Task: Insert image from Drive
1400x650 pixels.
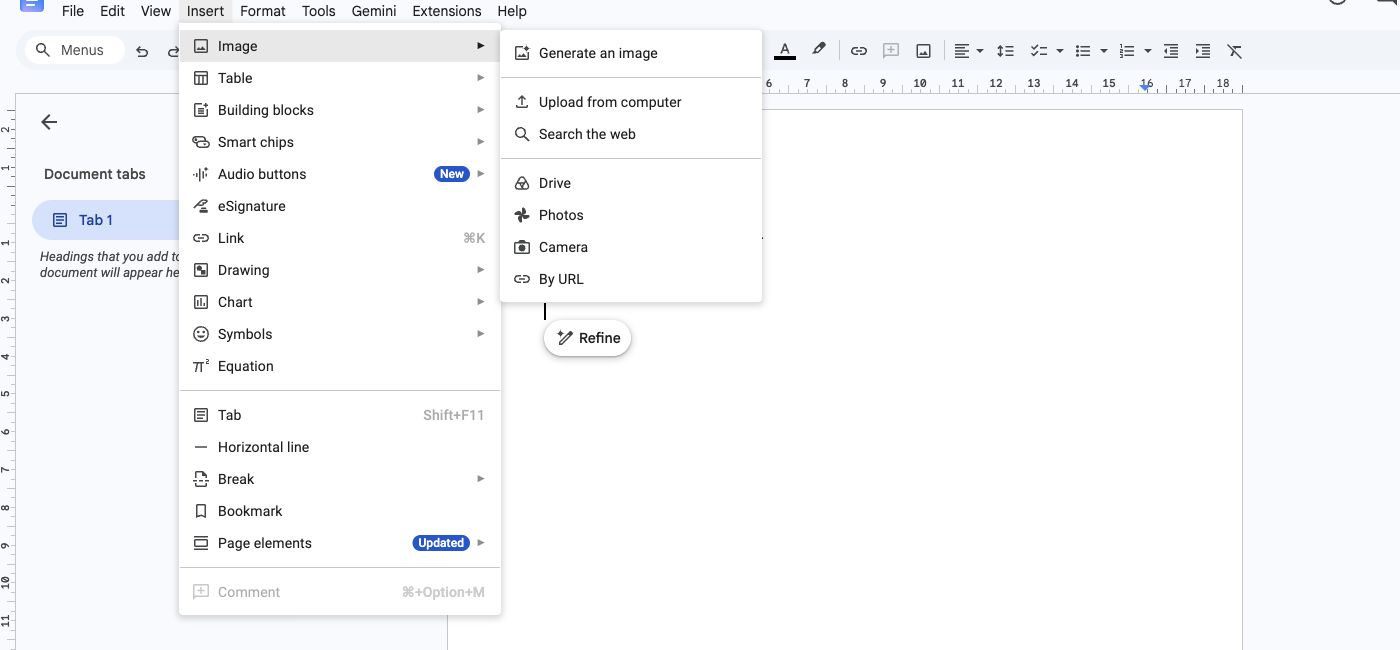Action: [631, 183]
